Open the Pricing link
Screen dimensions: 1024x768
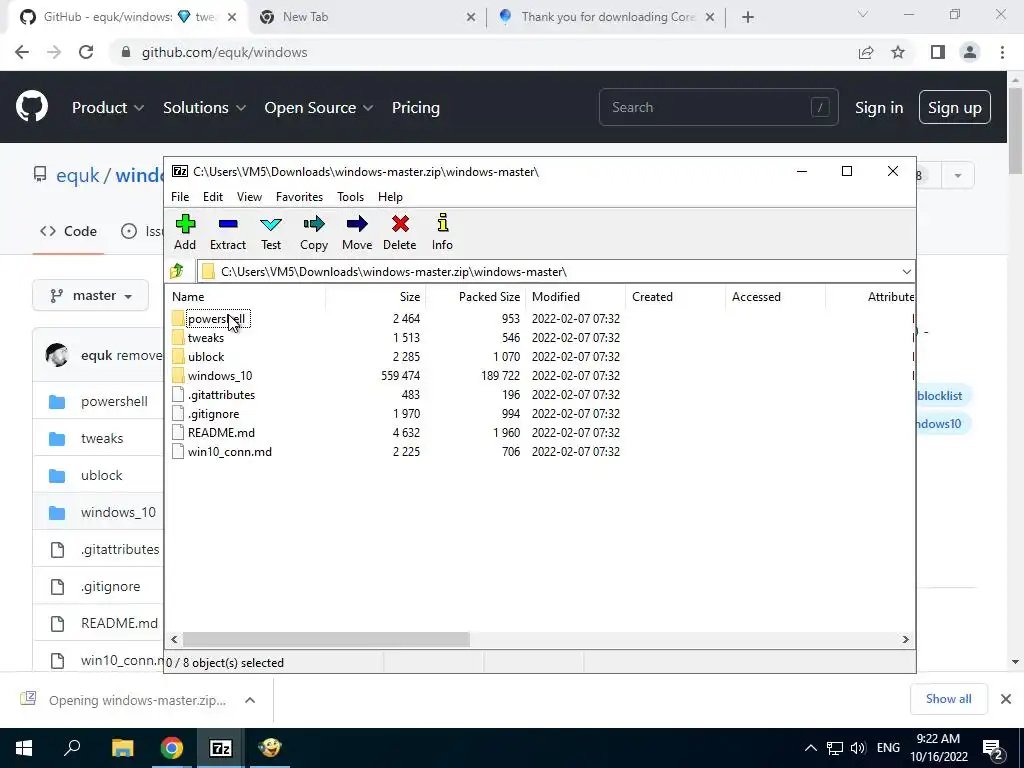[415, 107]
